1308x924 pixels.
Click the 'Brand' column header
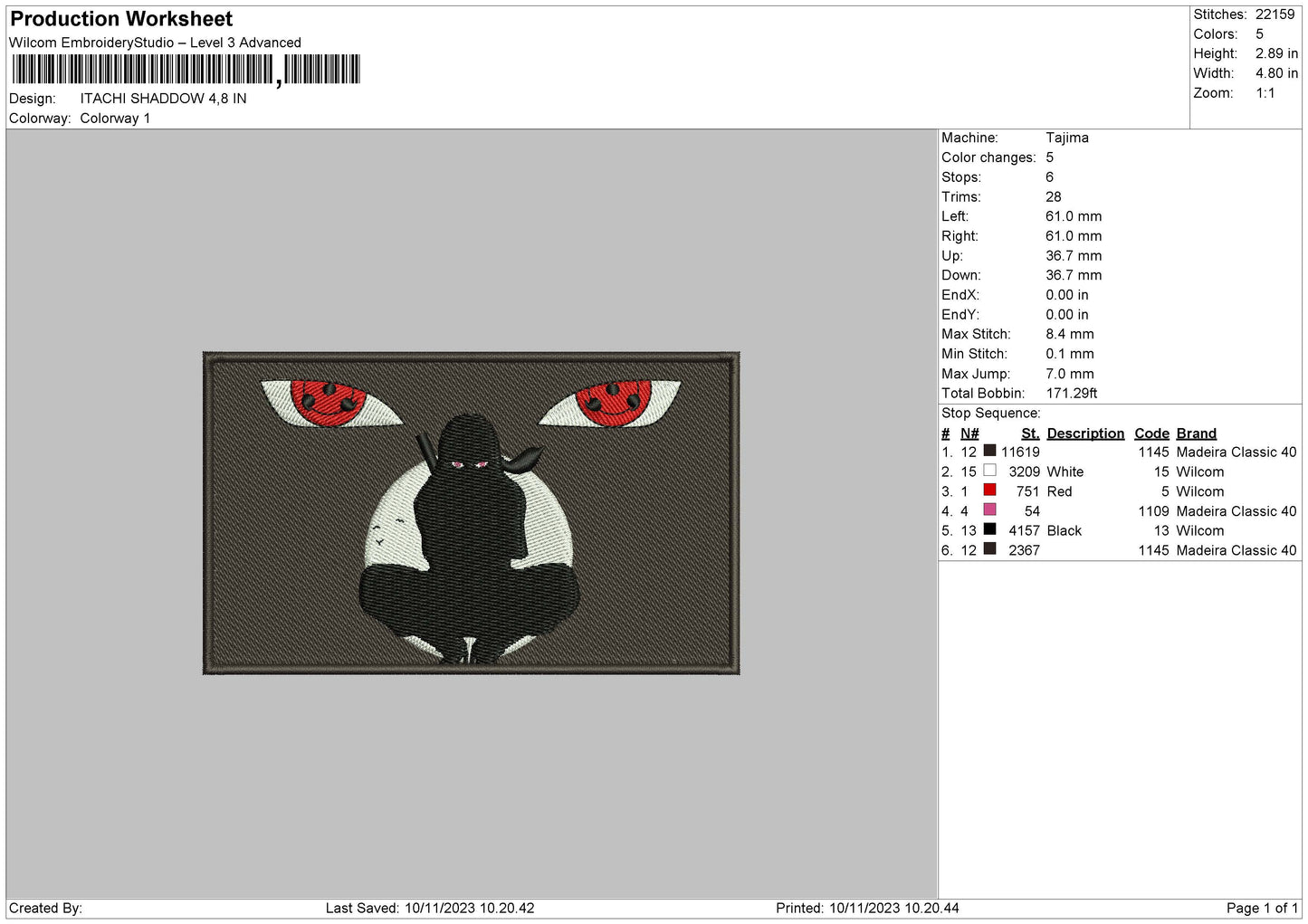pyautogui.click(x=1196, y=433)
